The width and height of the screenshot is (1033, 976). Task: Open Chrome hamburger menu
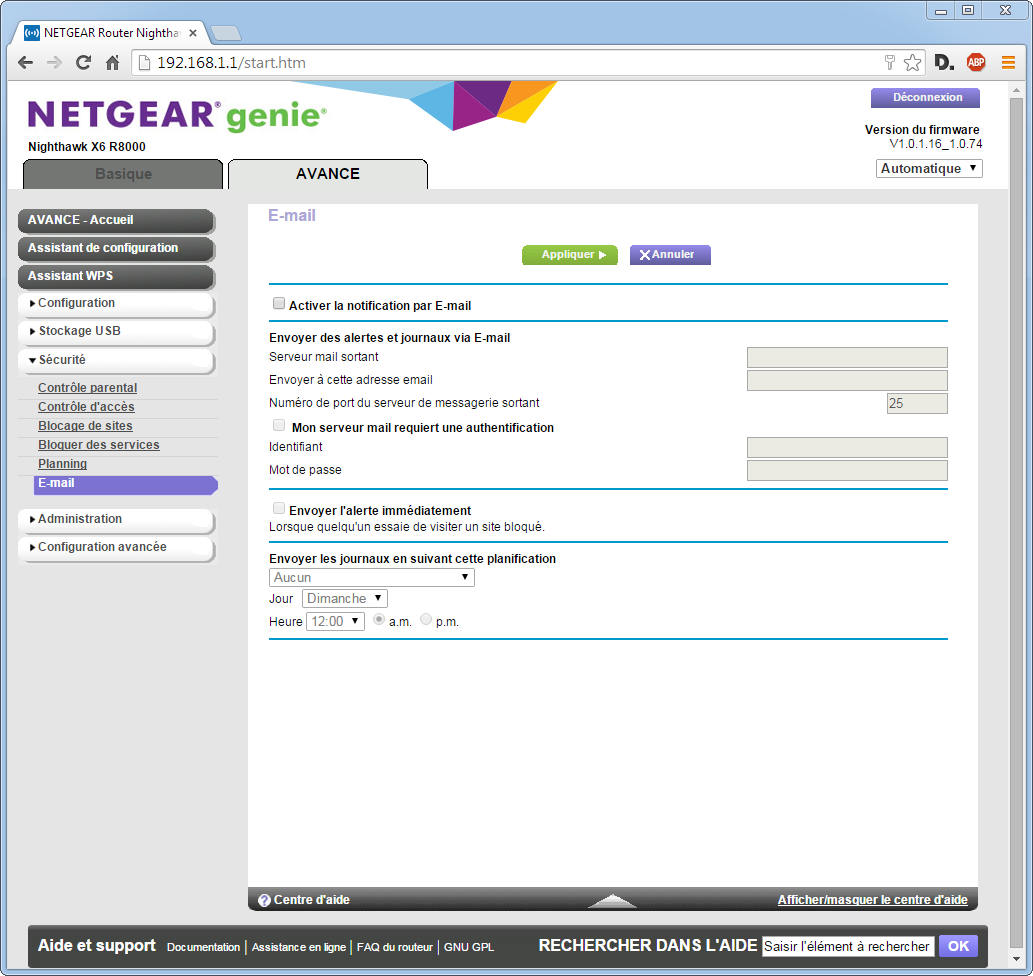point(1008,63)
